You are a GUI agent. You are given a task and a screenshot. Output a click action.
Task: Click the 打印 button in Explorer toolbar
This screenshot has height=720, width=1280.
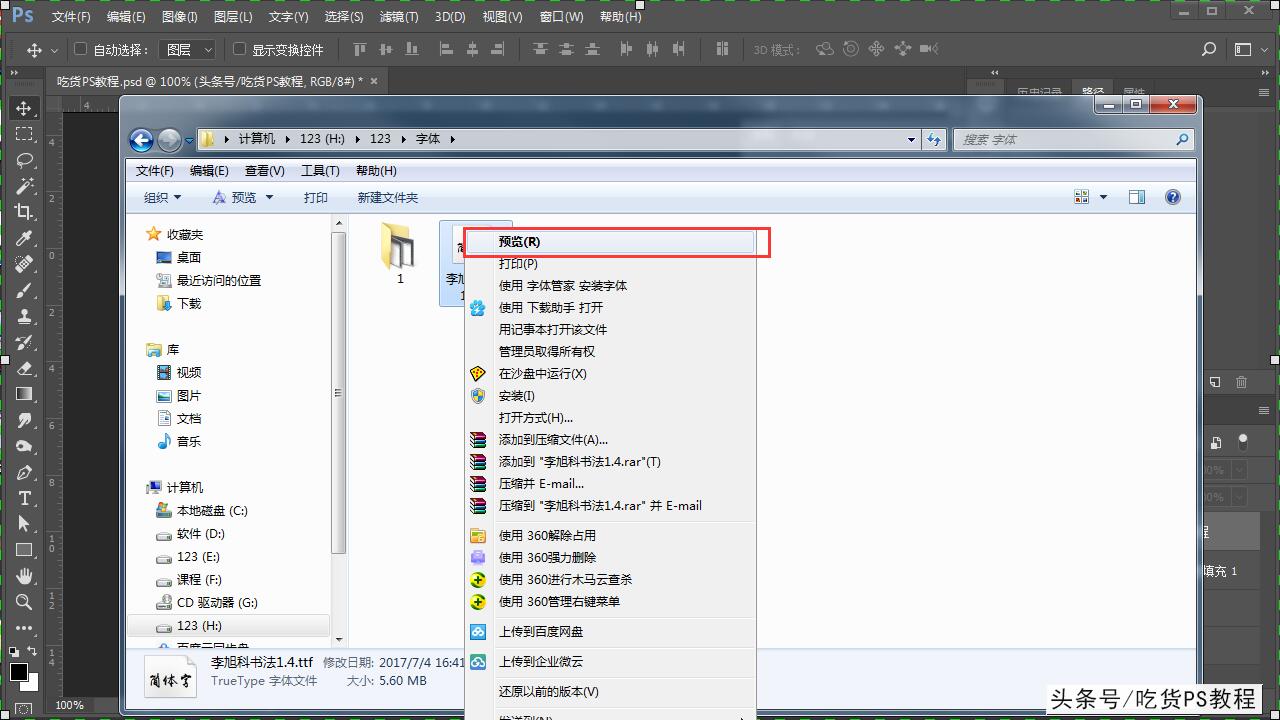(x=316, y=197)
